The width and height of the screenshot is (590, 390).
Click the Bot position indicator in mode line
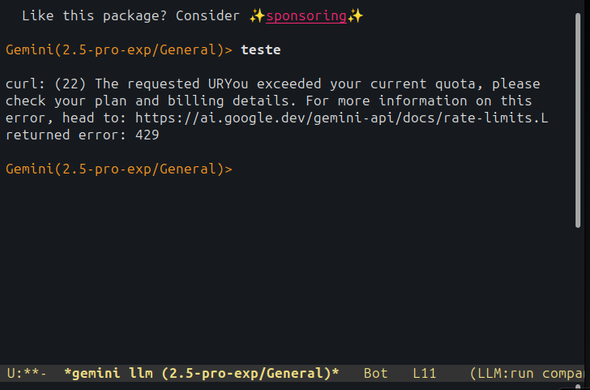tap(376, 373)
